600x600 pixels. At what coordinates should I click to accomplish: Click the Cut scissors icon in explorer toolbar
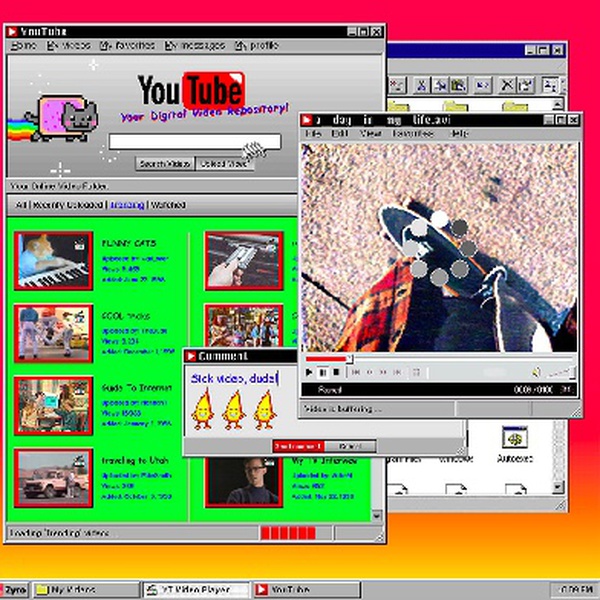pyautogui.click(x=421, y=85)
